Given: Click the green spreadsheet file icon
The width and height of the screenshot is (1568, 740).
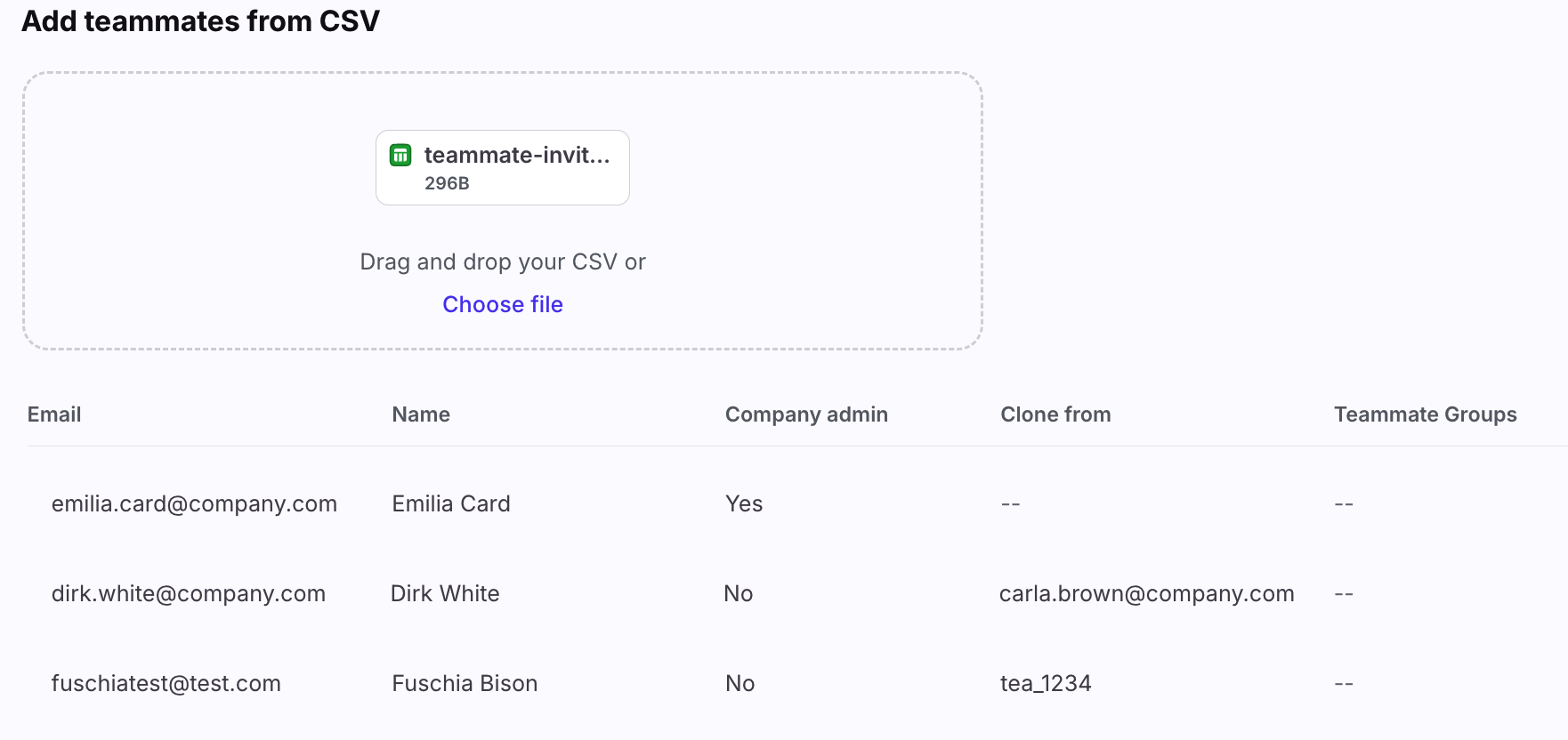Looking at the screenshot, I should click(400, 156).
